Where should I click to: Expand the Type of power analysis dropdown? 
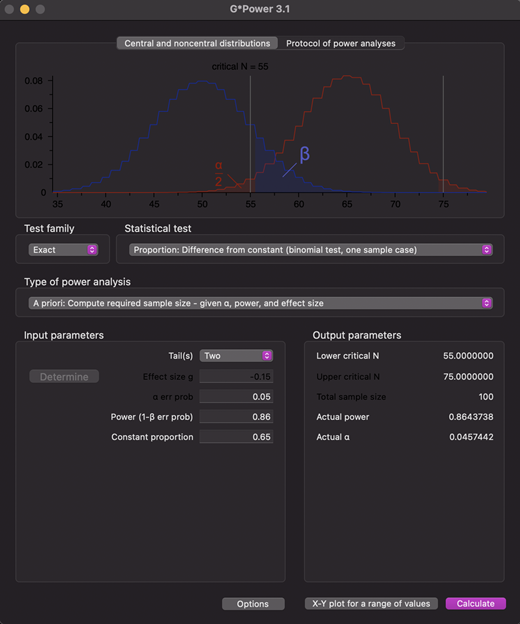click(x=261, y=303)
